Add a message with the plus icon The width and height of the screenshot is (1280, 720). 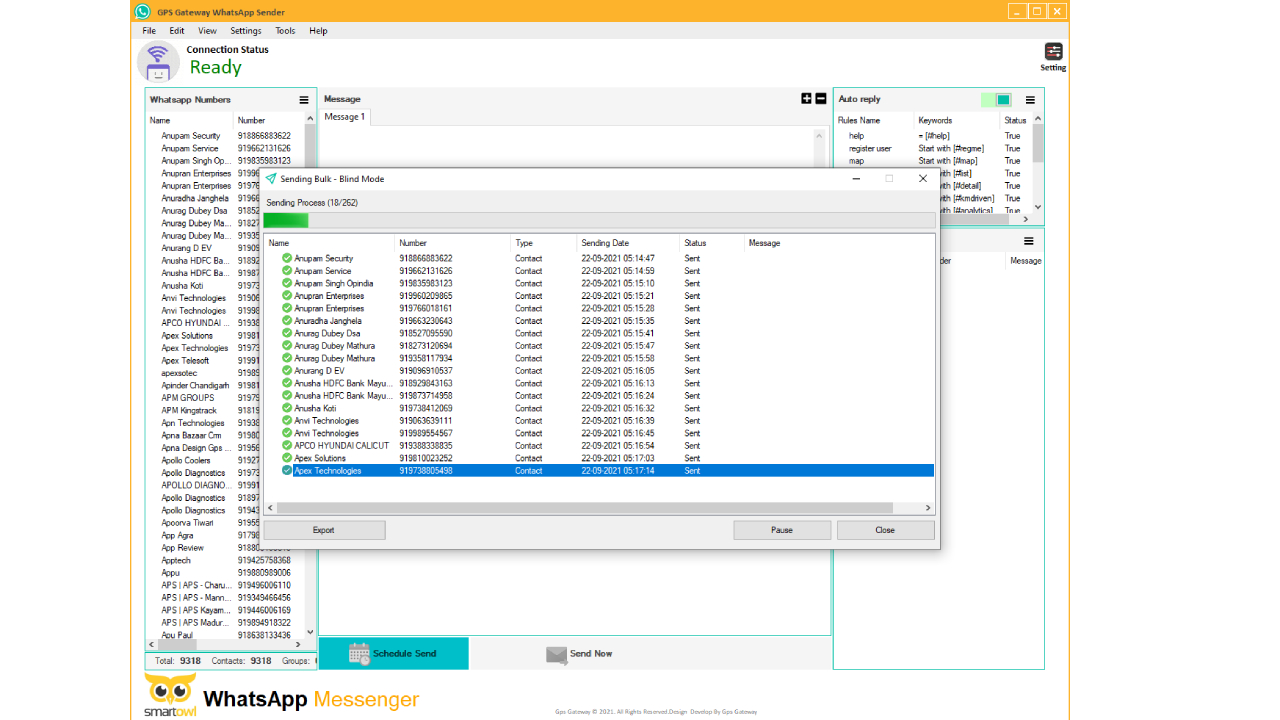click(807, 98)
